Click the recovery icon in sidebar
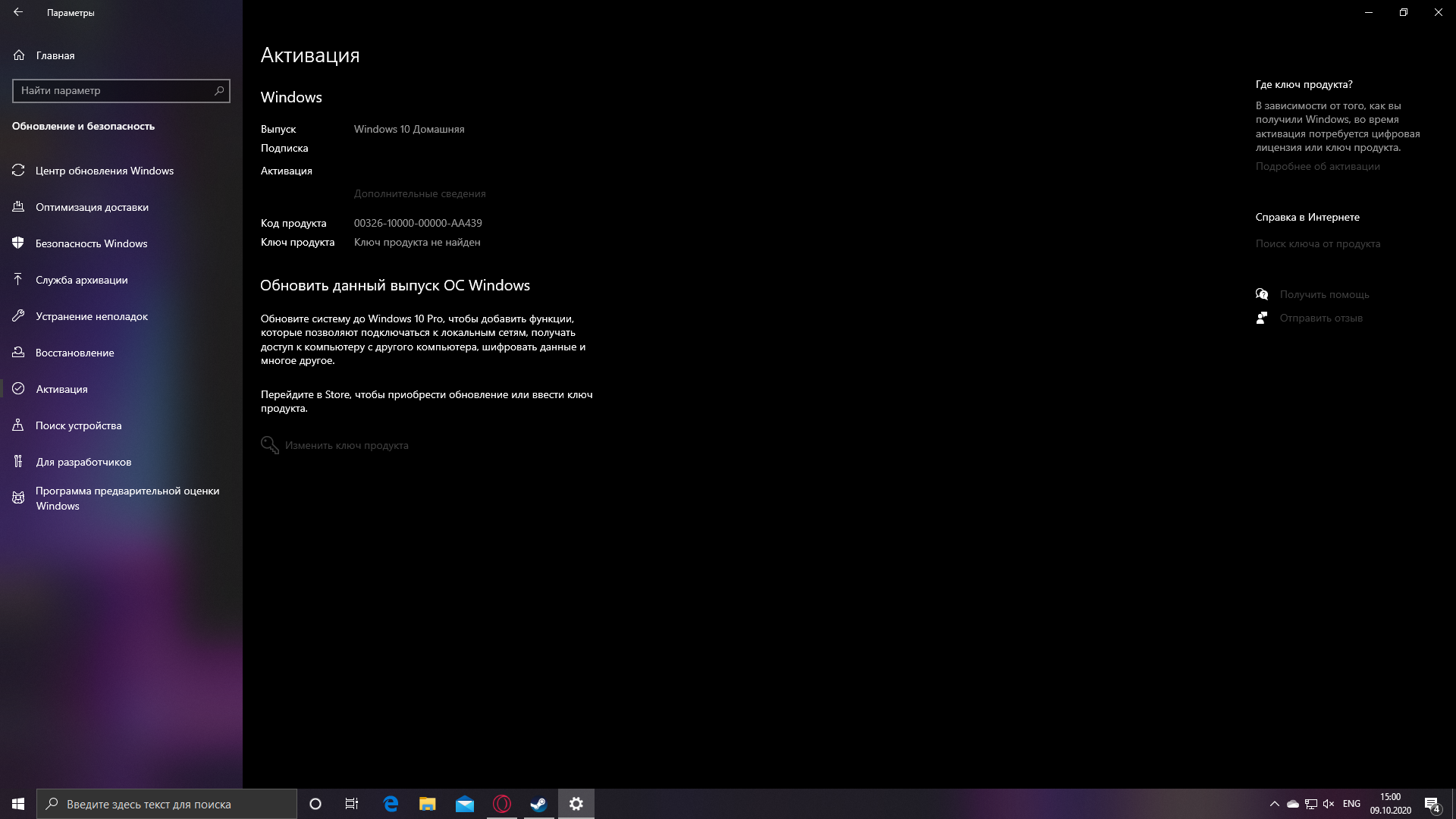The height and width of the screenshot is (819, 1456). [x=18, y=353]
